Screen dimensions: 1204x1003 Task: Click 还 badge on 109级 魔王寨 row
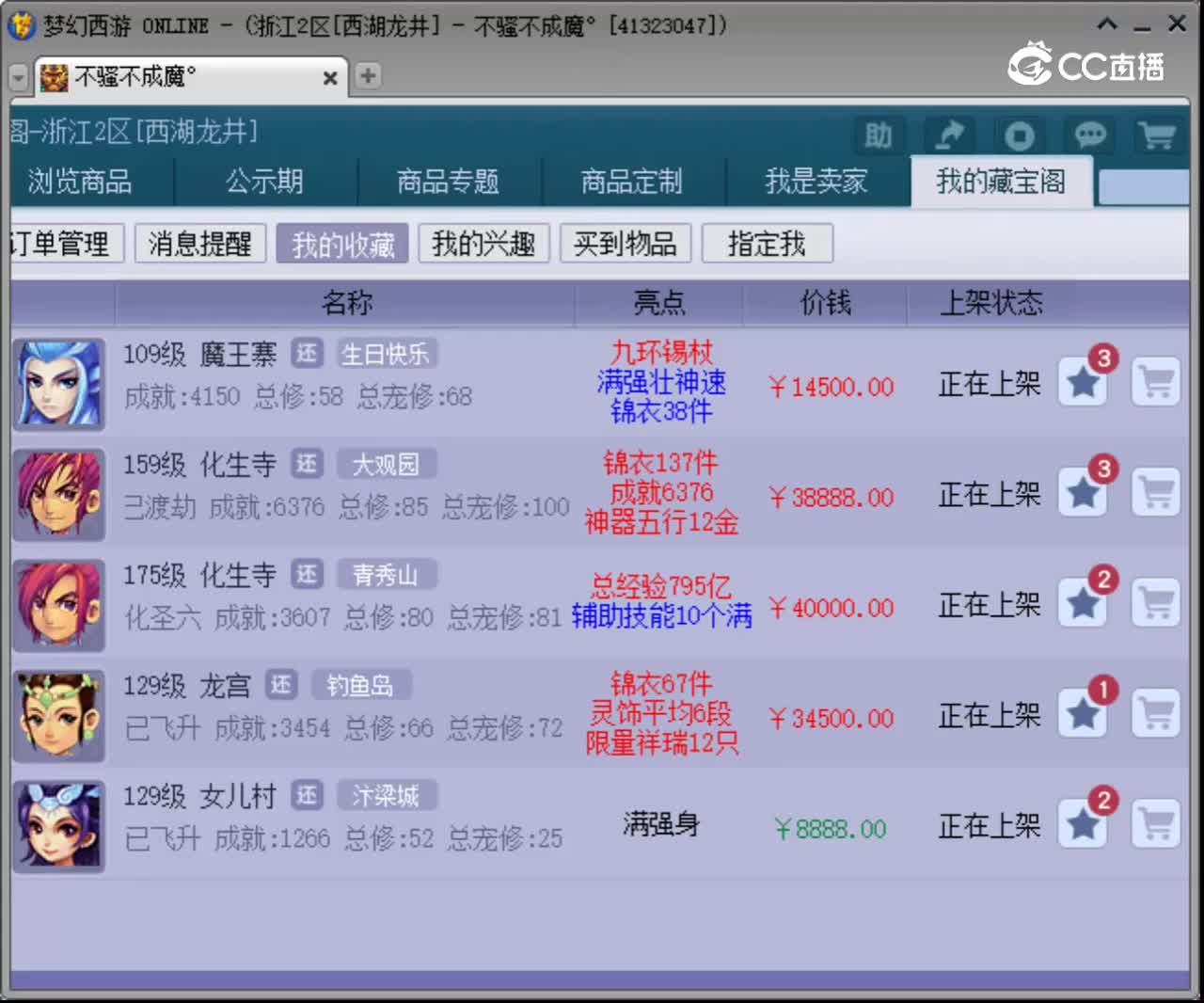pyautogui.click(x=307, y=353)
